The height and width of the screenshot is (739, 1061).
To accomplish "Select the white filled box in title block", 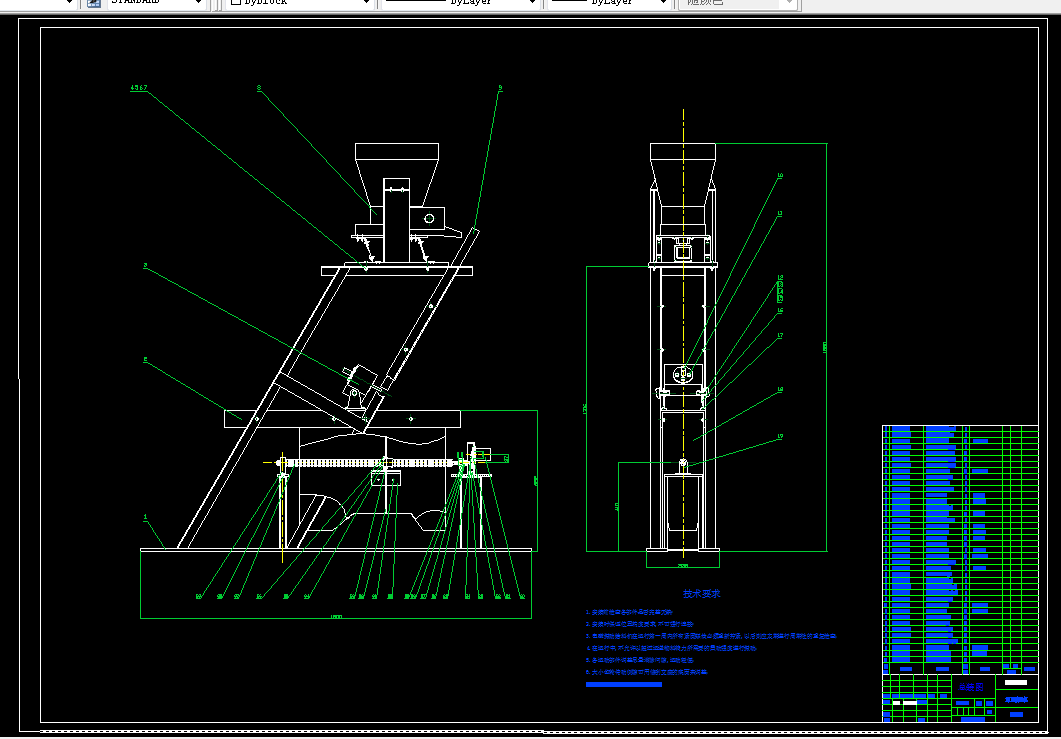I will (1016, 682).
